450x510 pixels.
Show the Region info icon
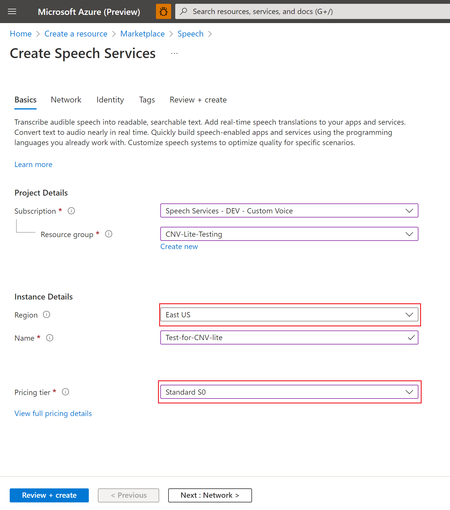pos(47,315)
